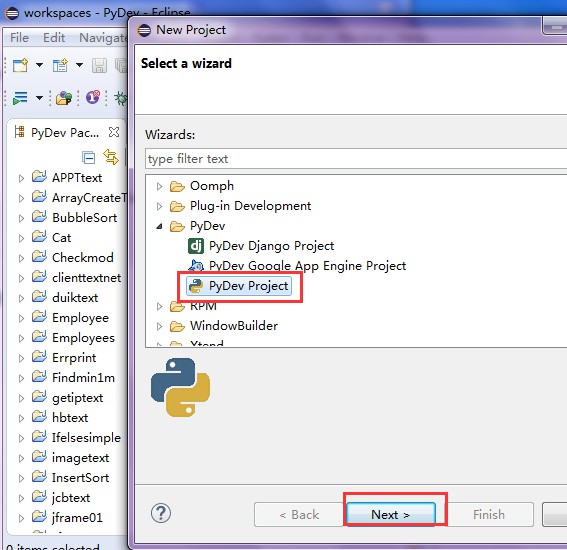Click the type filter text field
This screenshot has width=567, height=550.
[x=356, y=159]
